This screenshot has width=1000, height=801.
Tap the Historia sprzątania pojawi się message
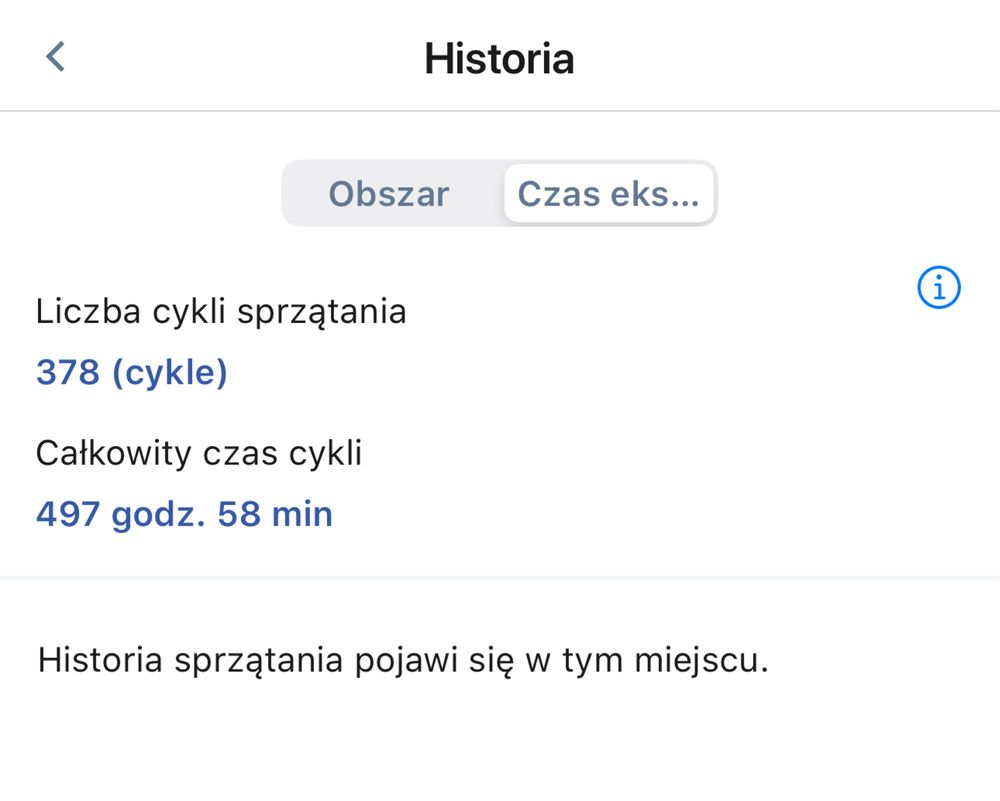tap(403, 660)
